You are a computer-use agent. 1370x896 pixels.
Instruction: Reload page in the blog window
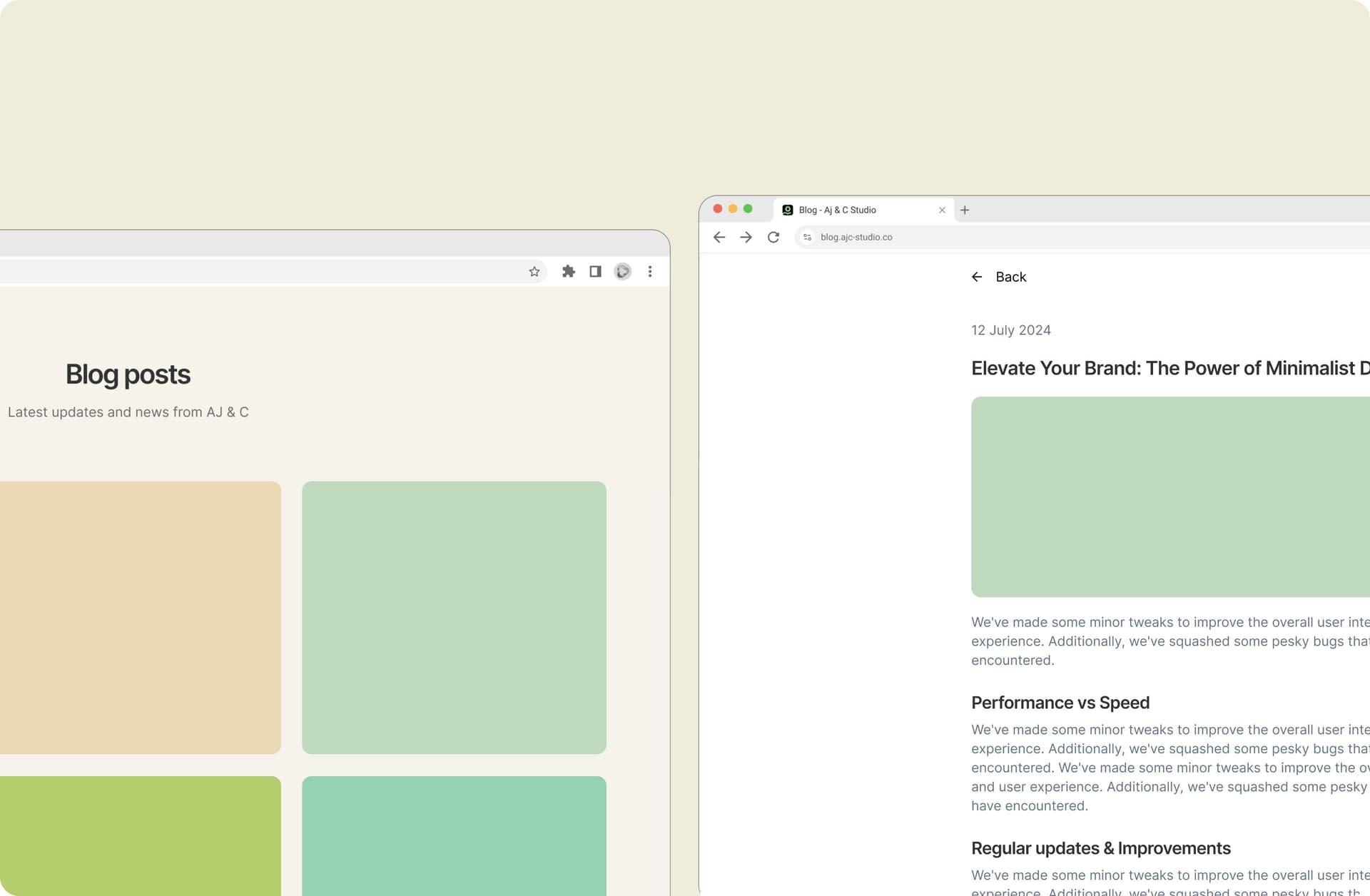point(773,237)
